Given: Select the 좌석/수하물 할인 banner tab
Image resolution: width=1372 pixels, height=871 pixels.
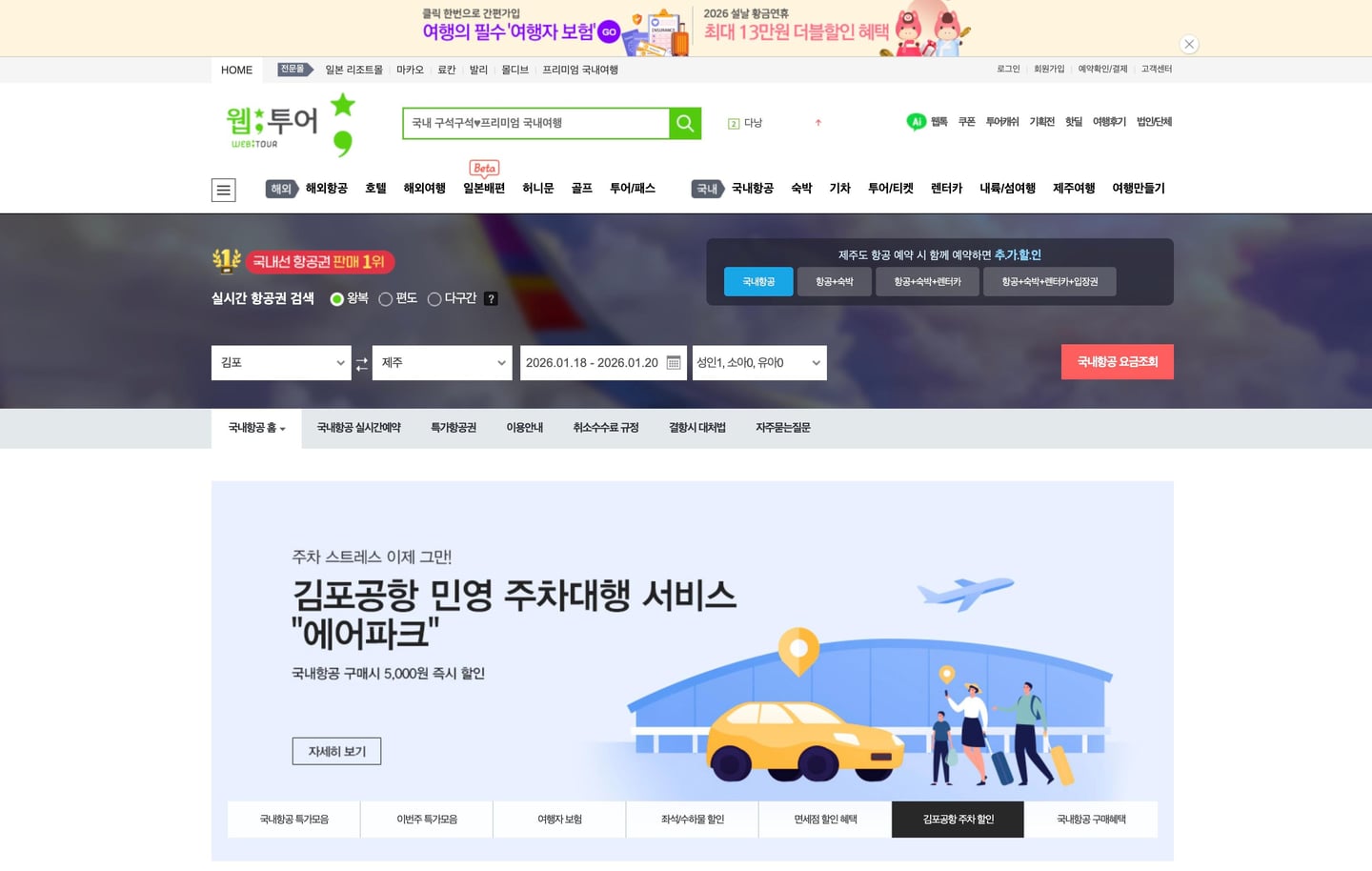Looking at the screenshot, I should (x=693, y=820).
